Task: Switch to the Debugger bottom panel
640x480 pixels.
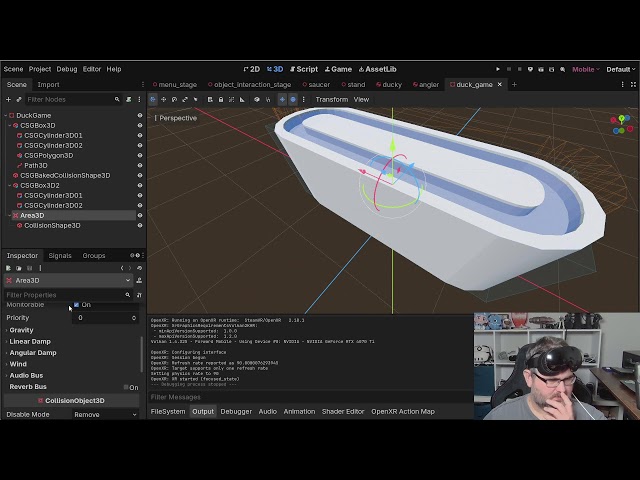Action: (236, 411)
